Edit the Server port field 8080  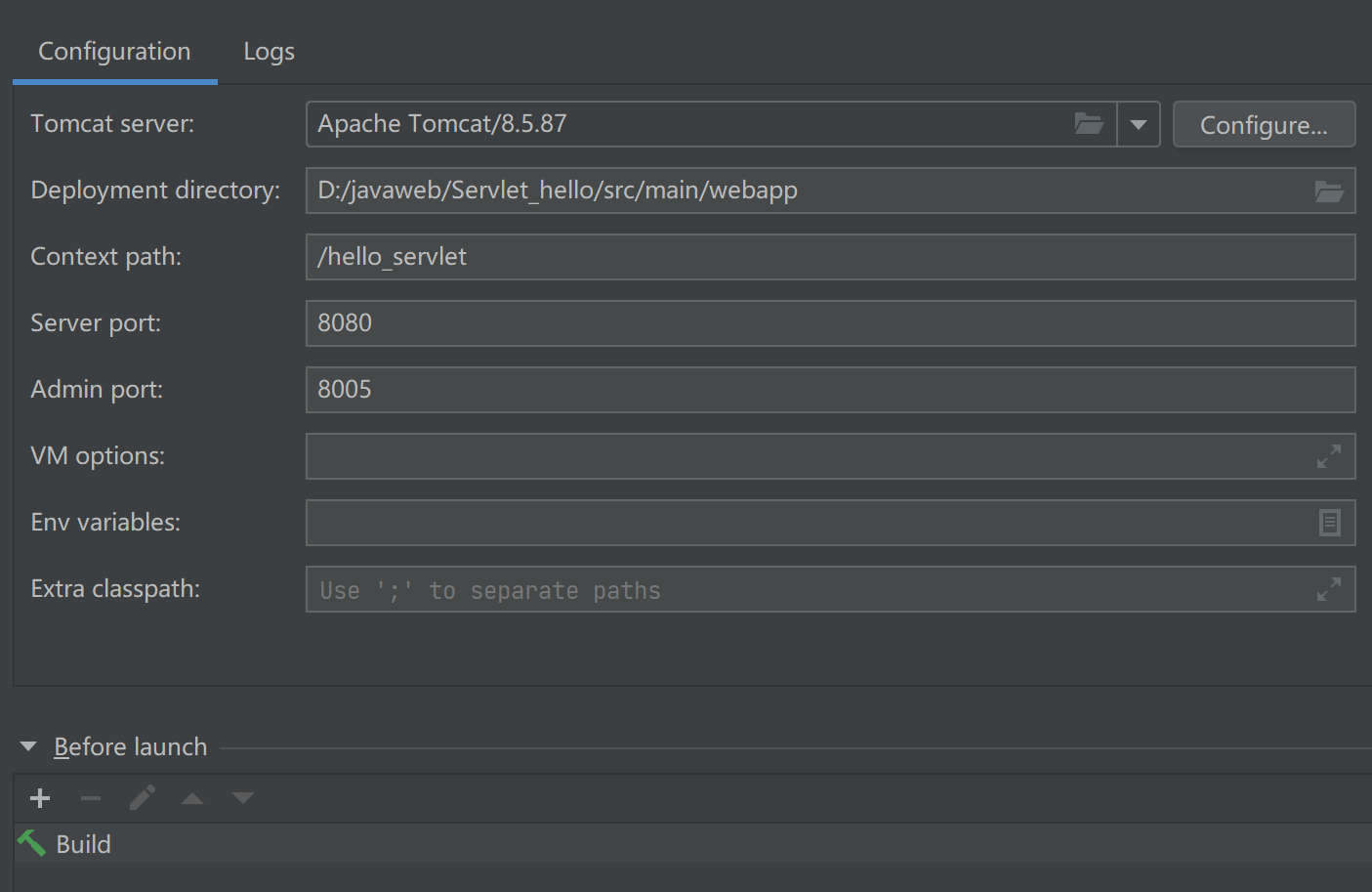(x=831, y=323)
